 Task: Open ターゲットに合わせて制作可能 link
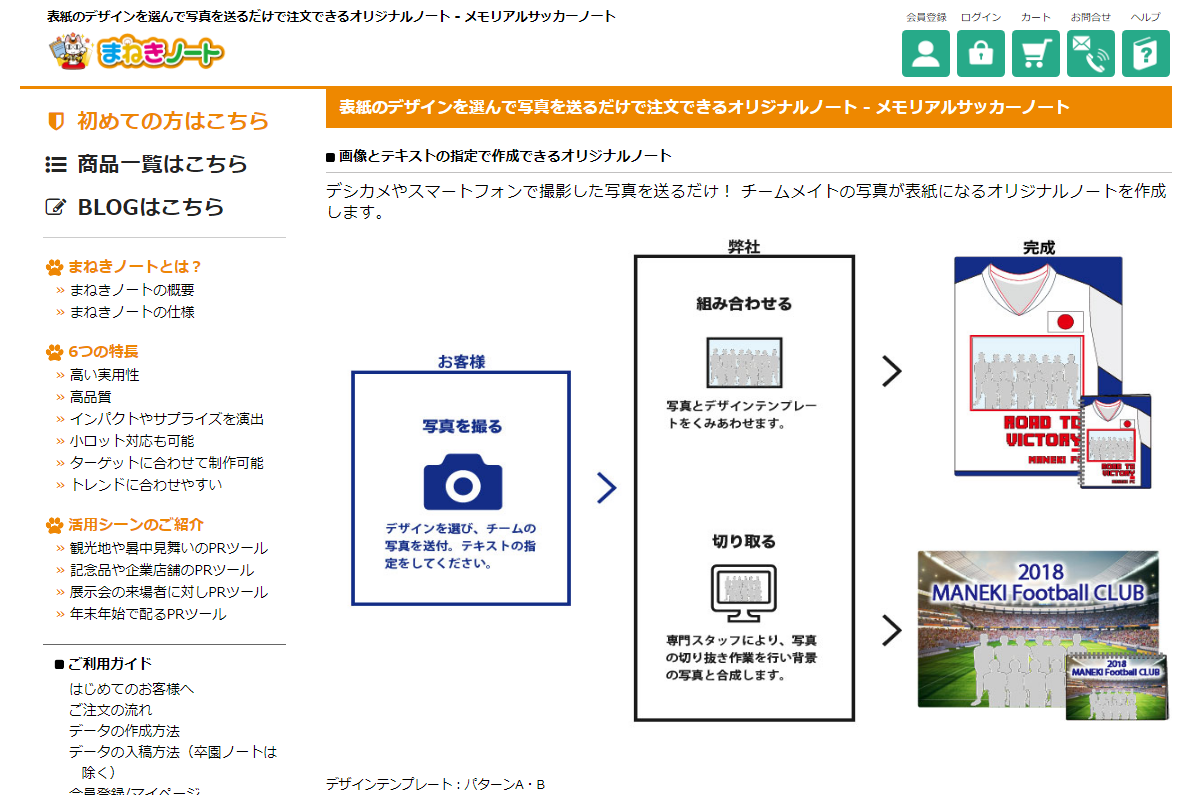[167, 462]
